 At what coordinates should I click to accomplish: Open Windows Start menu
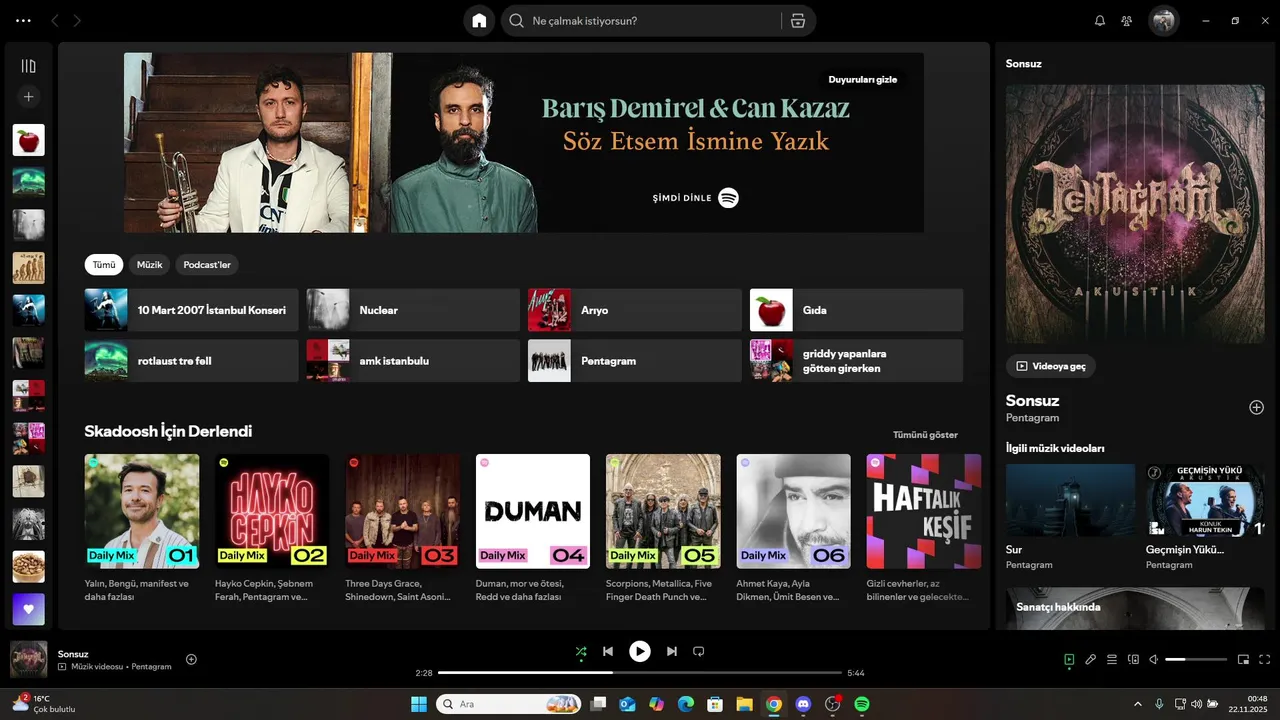click(419, 704)
